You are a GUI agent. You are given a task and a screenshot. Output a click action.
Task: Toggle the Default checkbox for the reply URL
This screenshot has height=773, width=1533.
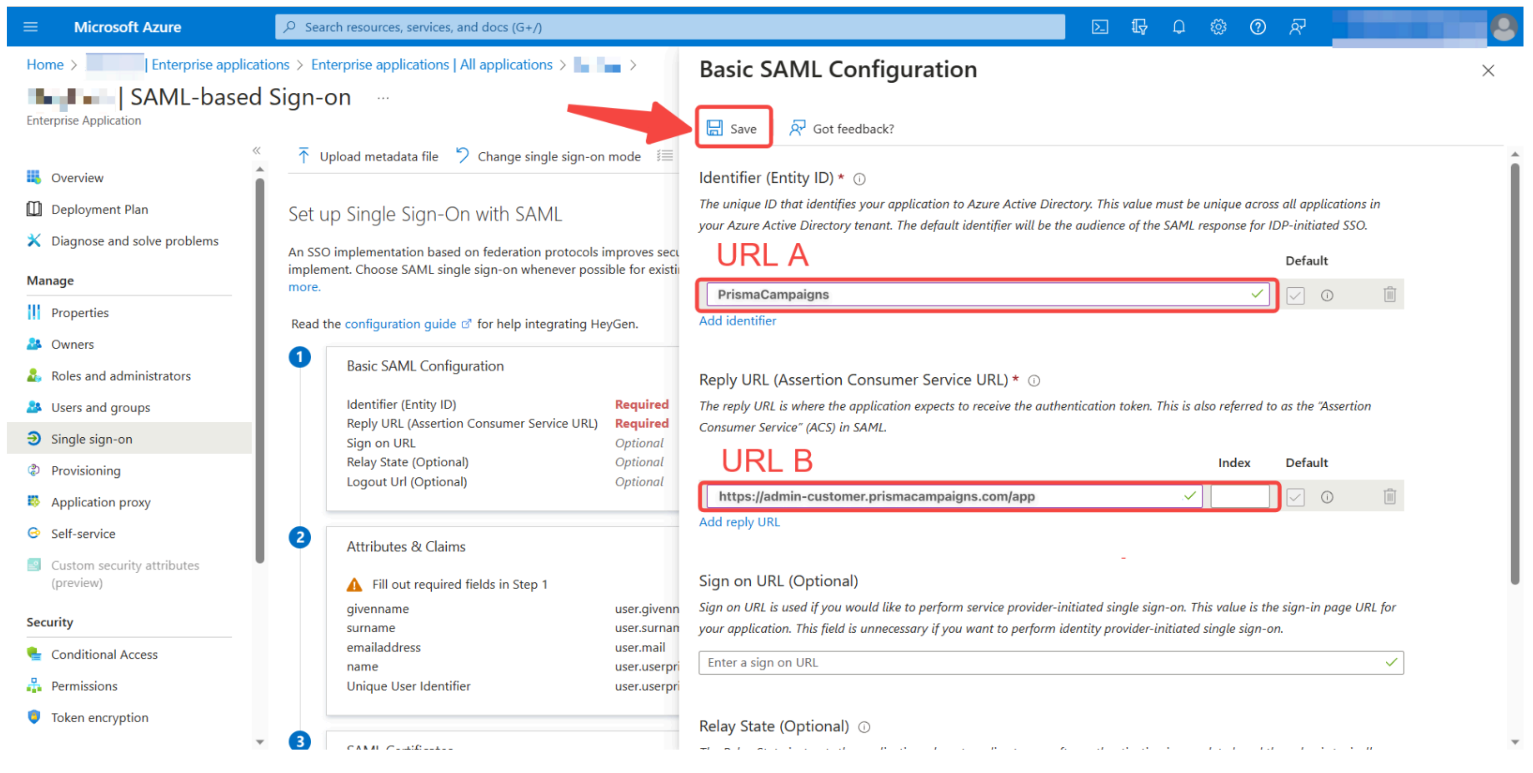(x=1296, y=497)
